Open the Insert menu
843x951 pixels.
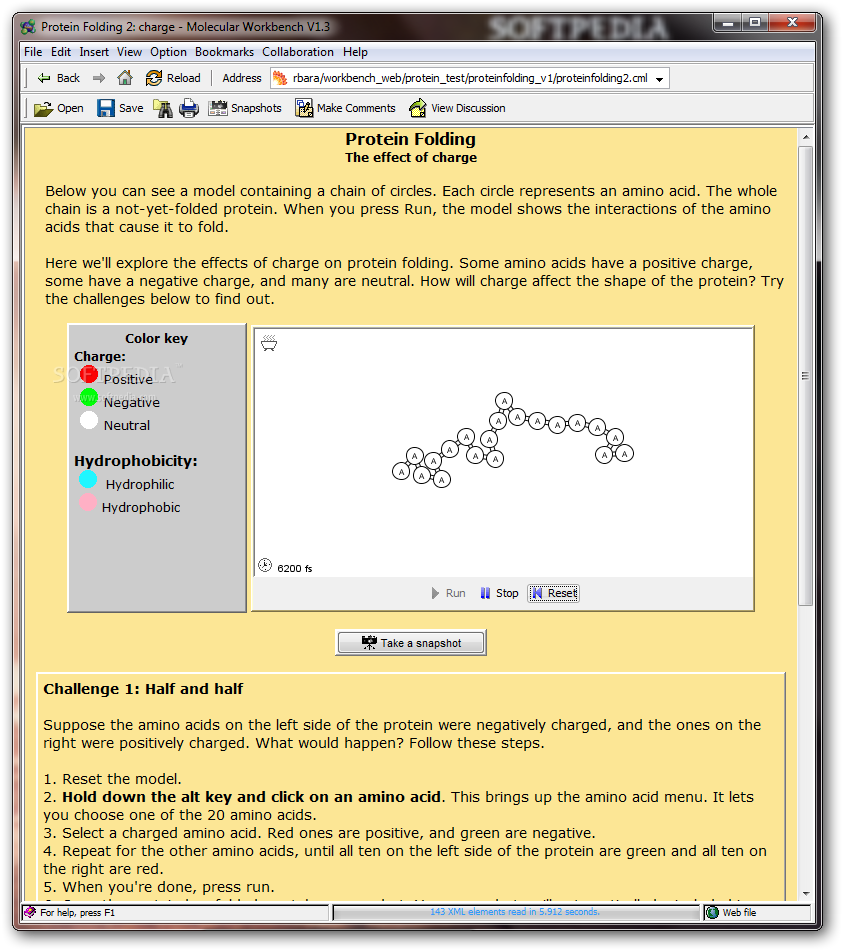coord(94,52)
